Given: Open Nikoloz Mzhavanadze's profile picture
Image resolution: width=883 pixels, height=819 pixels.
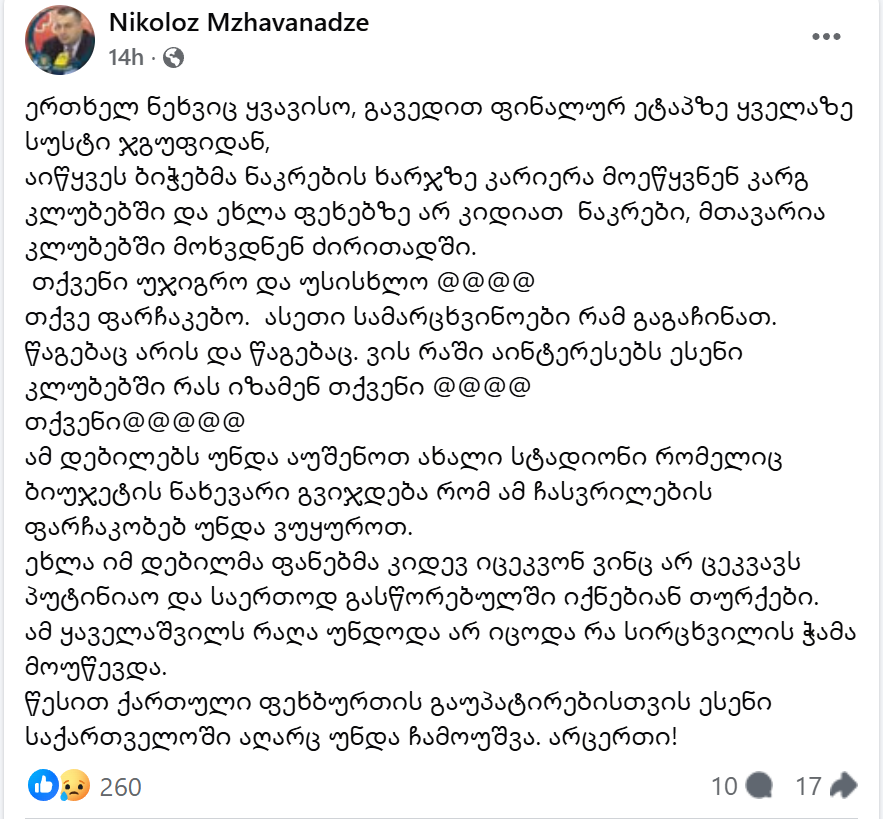Looking at the screenshot, I should (61, 40).
